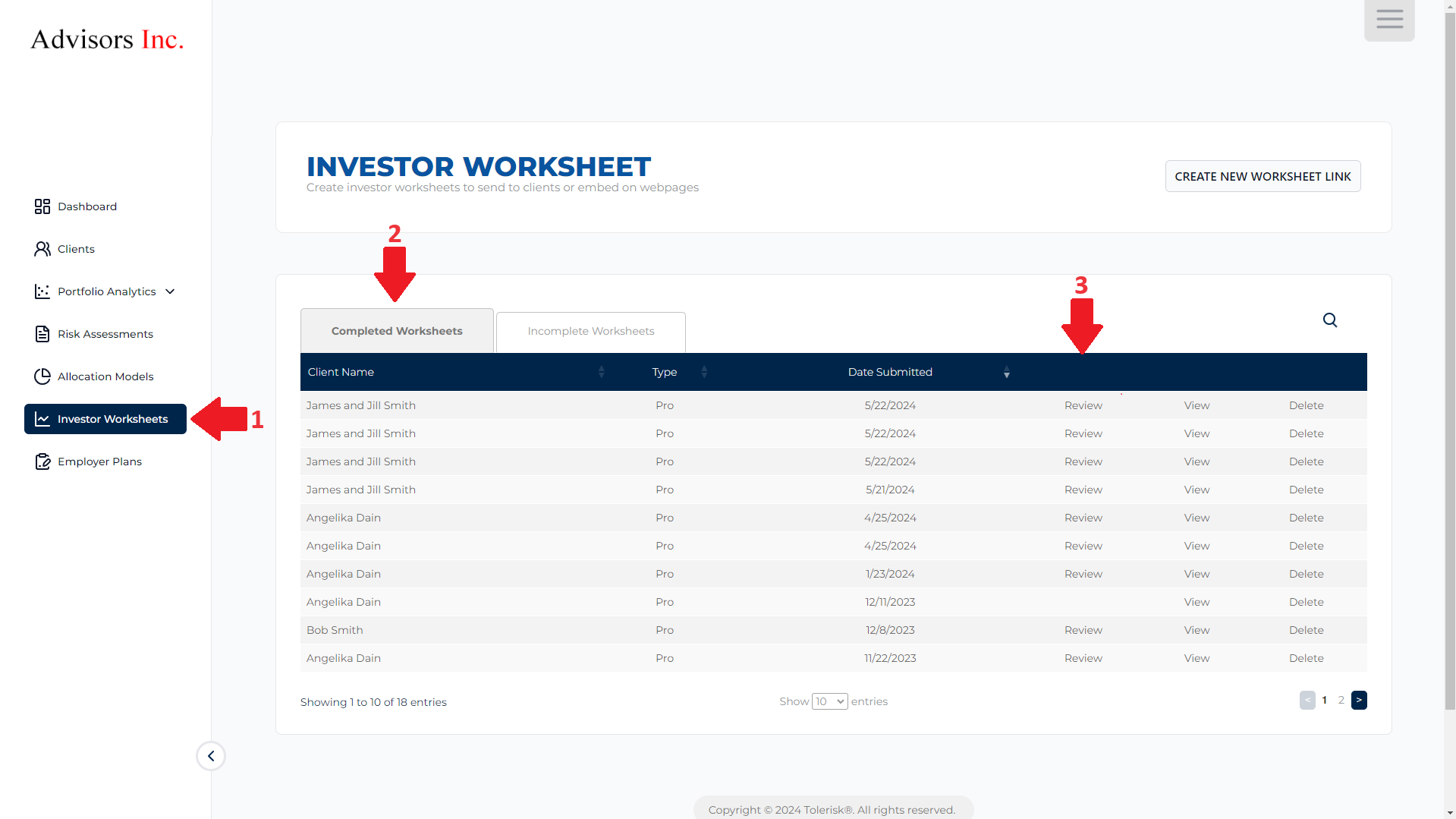Expand the Portfolio Analytics submenu chevron

(170, 291)
